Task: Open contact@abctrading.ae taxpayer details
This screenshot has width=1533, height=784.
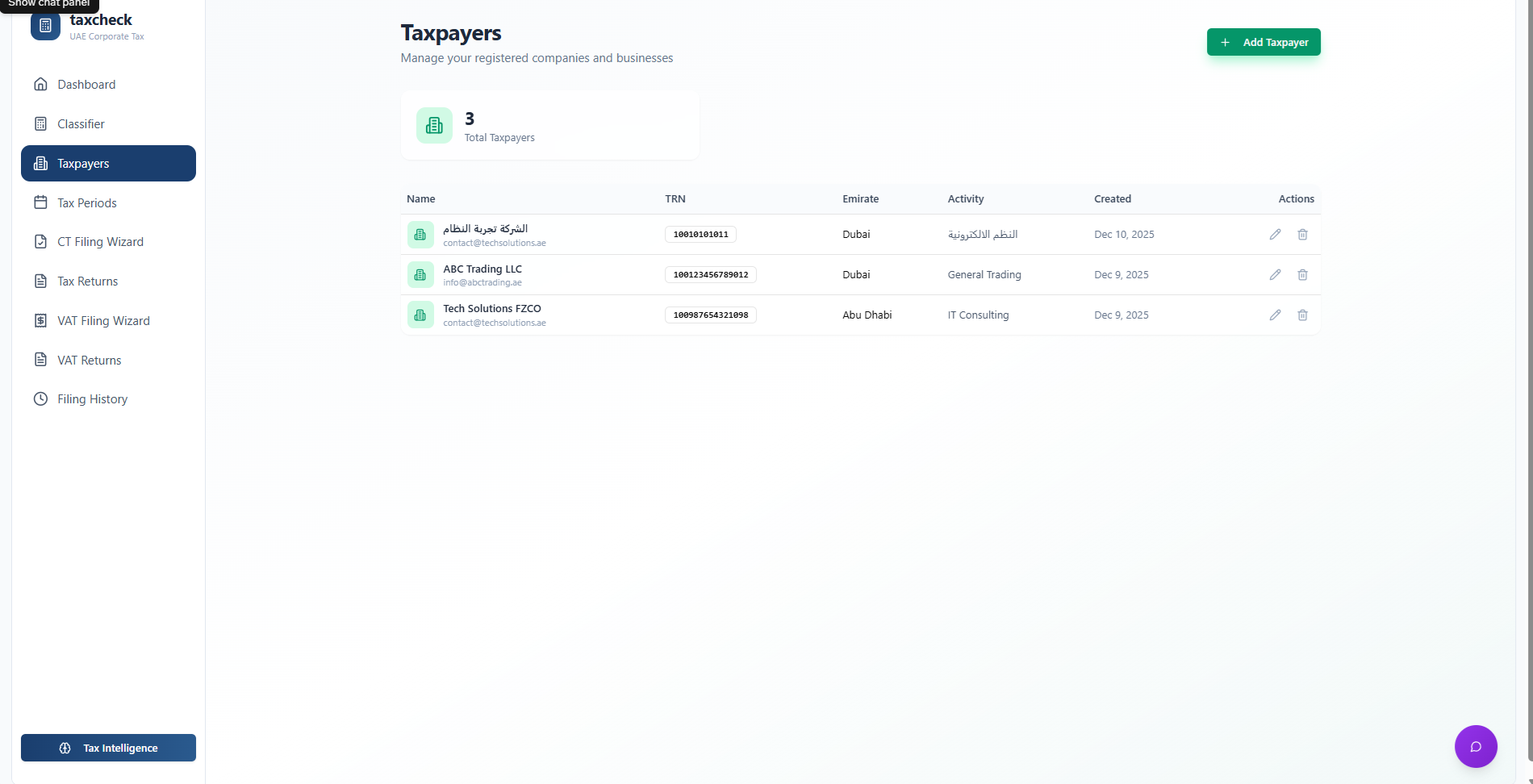Action: (482, 274)
